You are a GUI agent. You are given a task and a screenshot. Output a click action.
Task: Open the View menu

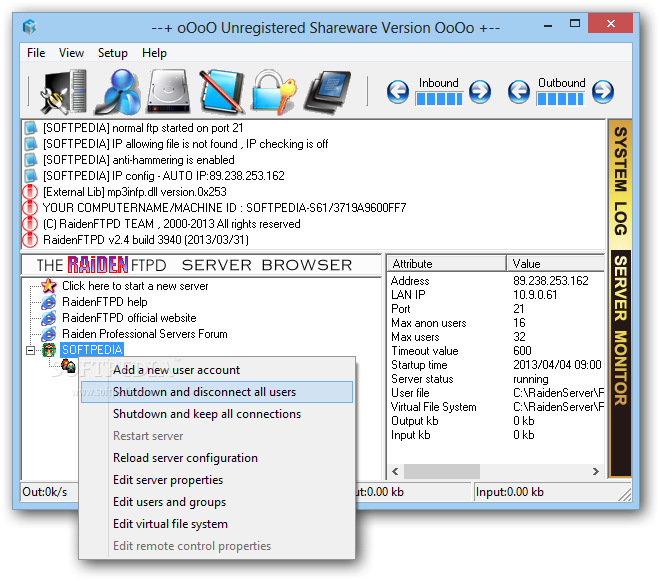click(x=71, y=53)
